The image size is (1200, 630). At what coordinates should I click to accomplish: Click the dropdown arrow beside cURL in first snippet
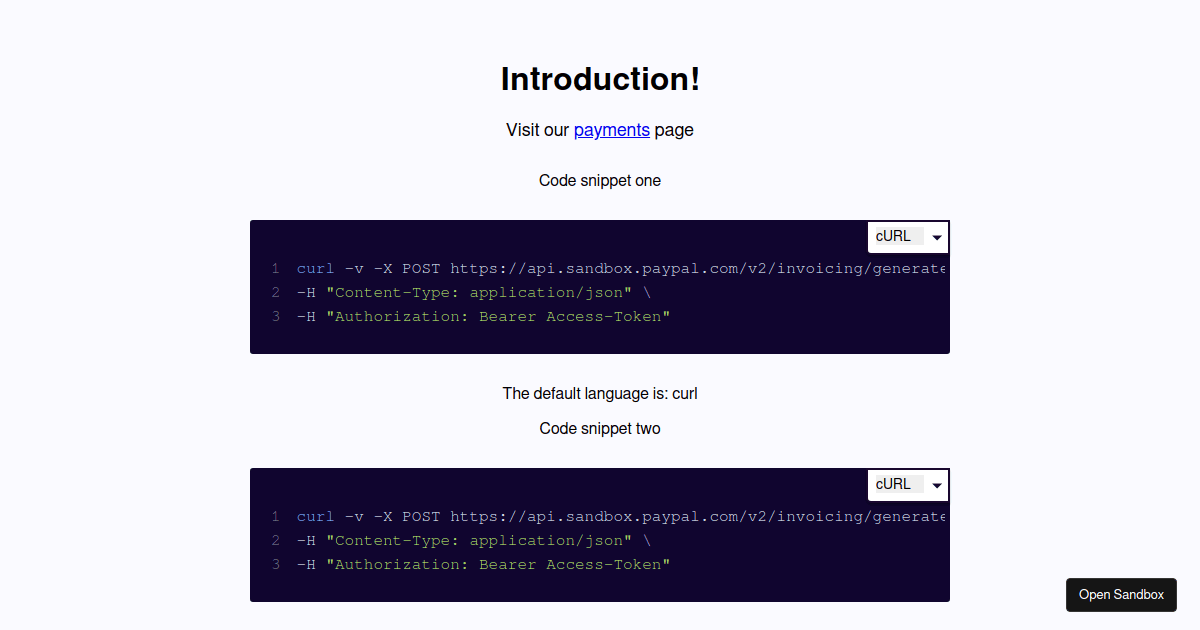[937, 236]
